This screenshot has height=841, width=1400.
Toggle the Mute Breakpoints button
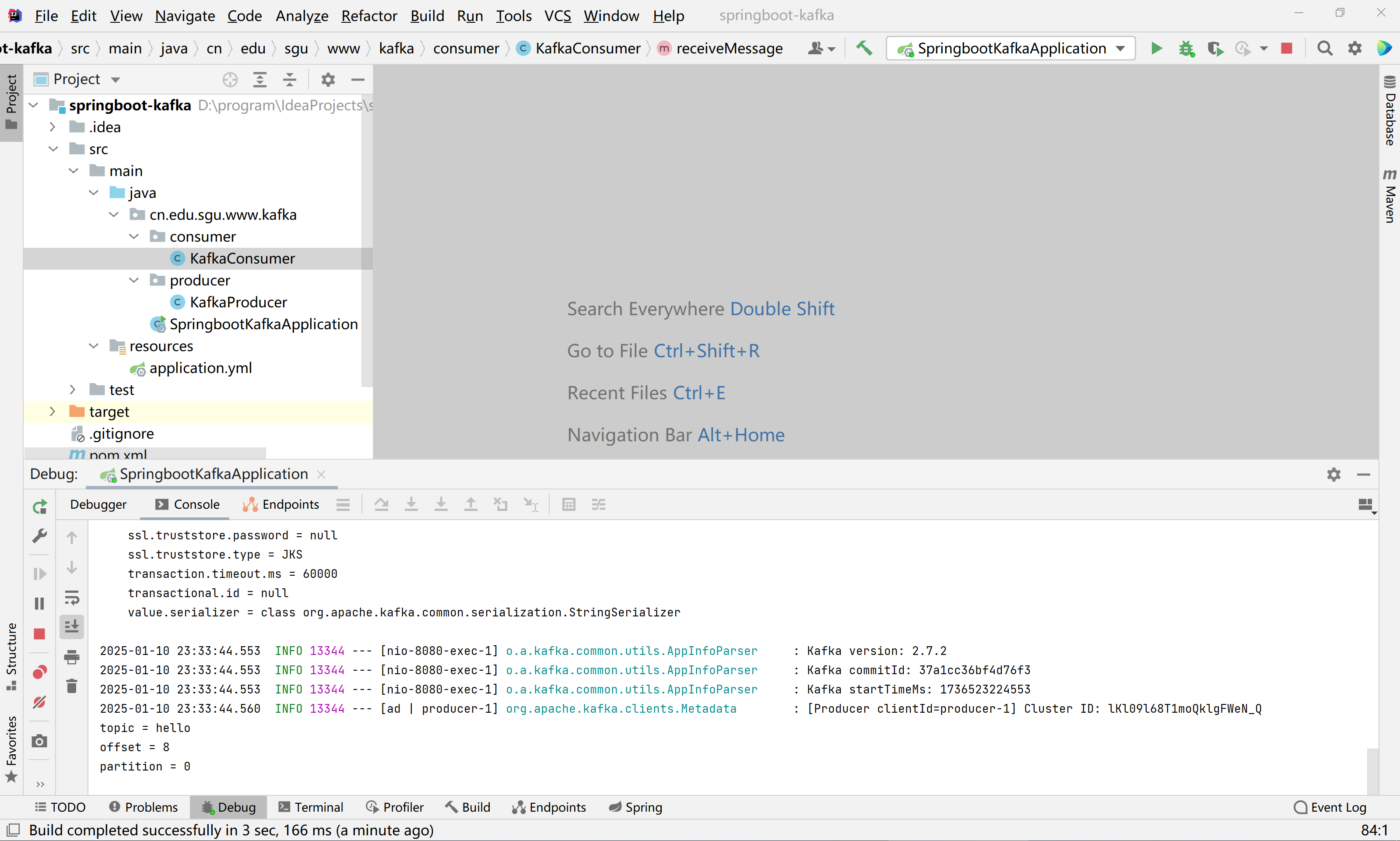pyautogui.click(x=40, y=702)
